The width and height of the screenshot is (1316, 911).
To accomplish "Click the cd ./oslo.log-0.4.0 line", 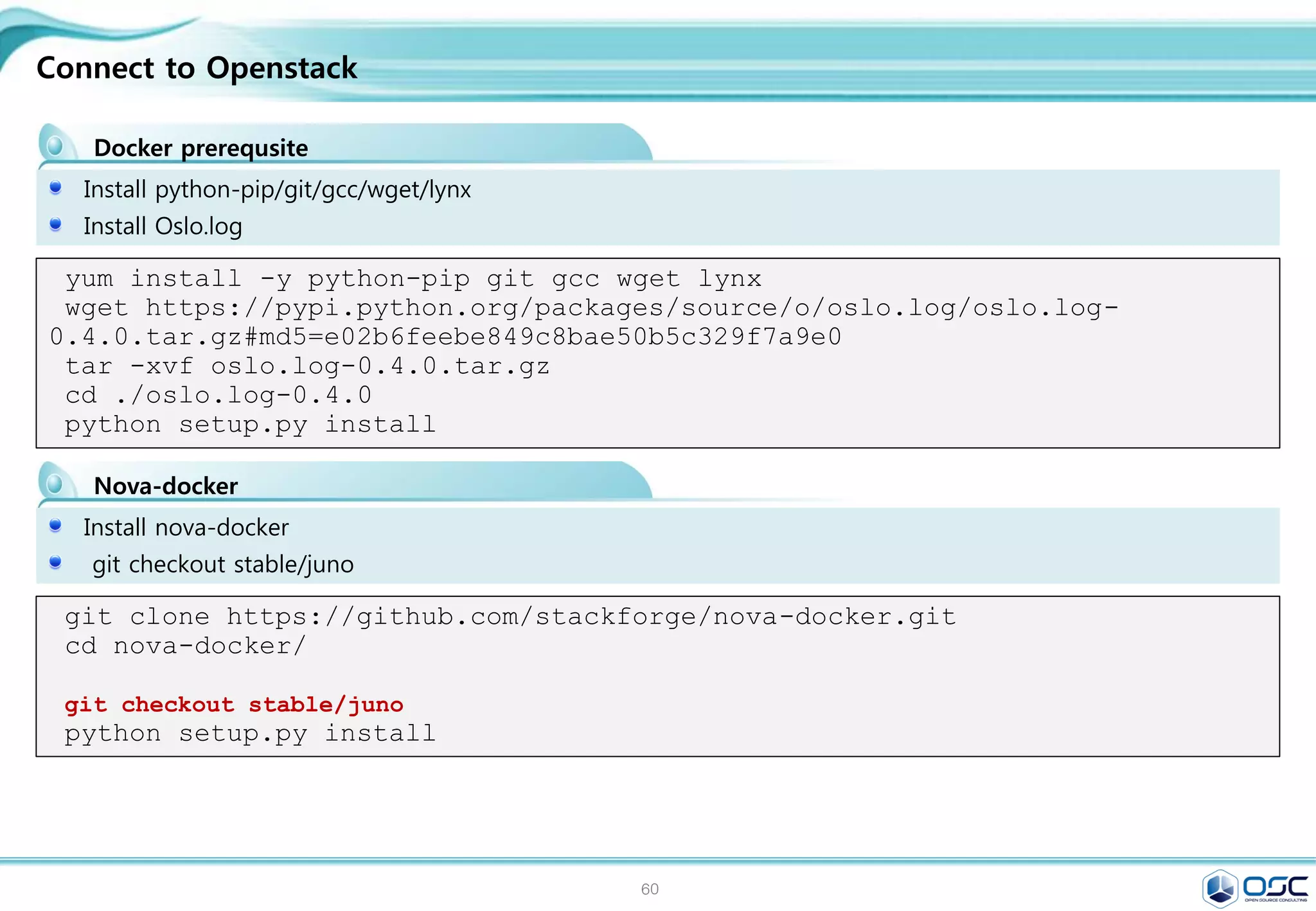I will tap(218, 395).
